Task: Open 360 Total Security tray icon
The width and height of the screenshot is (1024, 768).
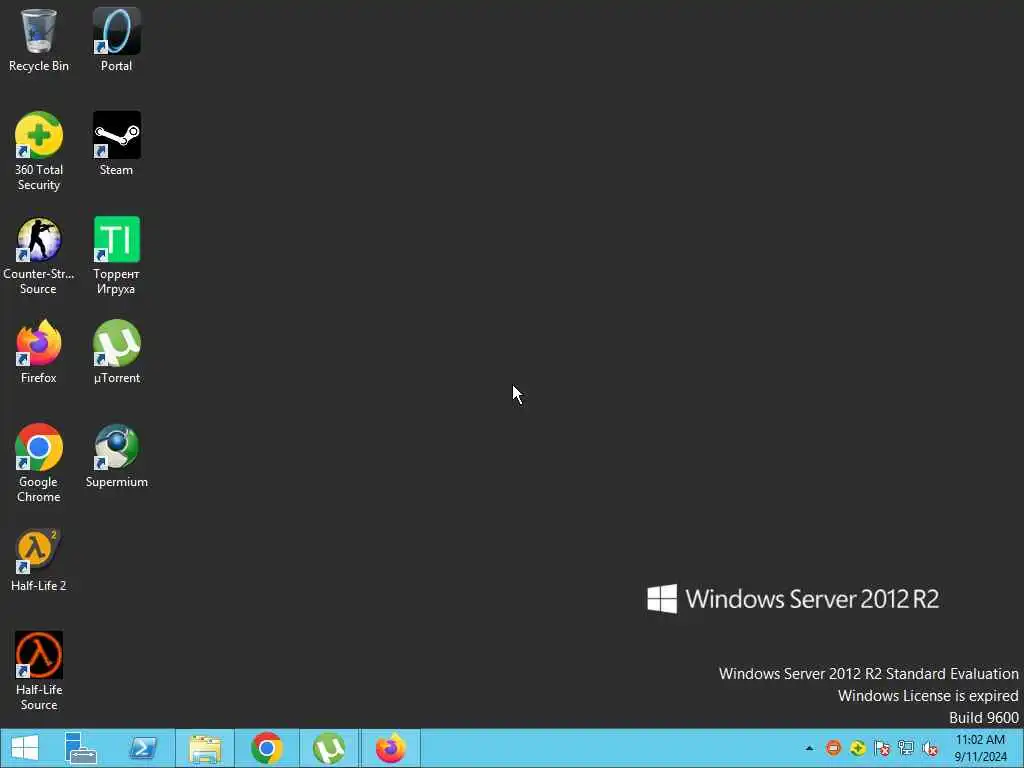Action: click(x=857, y=748)
